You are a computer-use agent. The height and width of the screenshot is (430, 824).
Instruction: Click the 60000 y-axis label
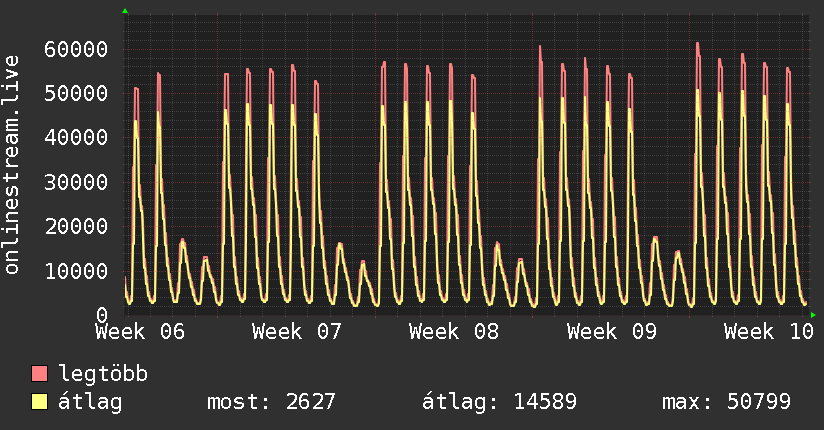76,49
